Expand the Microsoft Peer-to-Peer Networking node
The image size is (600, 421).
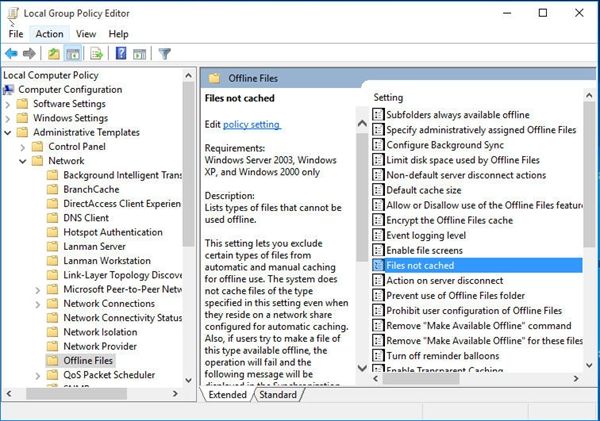tap(38, 290)
